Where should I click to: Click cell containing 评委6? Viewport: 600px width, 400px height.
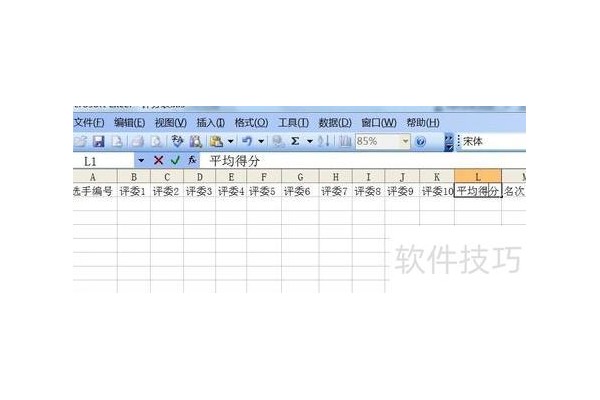click(300, 191)
